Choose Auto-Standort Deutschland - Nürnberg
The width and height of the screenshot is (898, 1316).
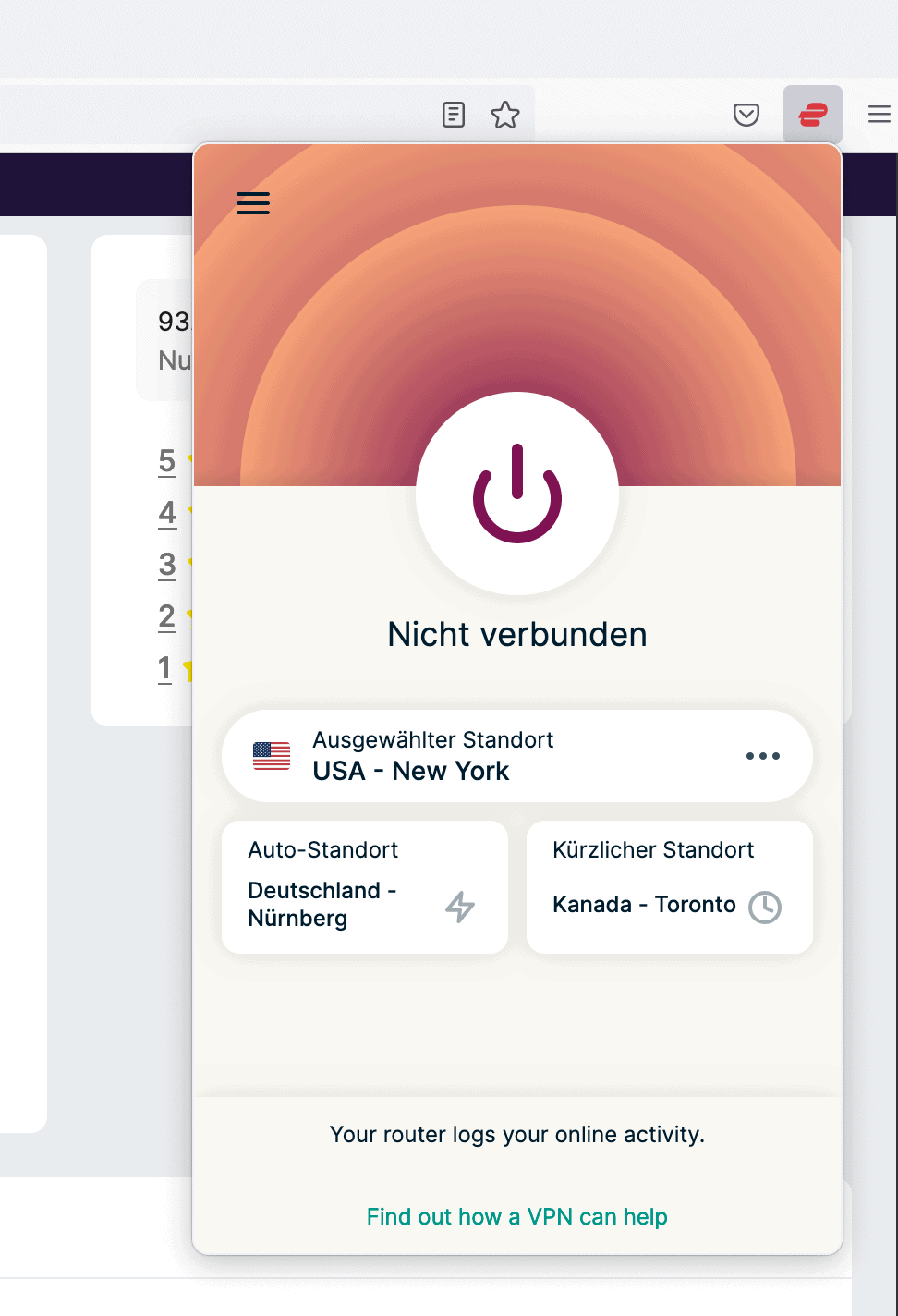[x=365, y=887]
